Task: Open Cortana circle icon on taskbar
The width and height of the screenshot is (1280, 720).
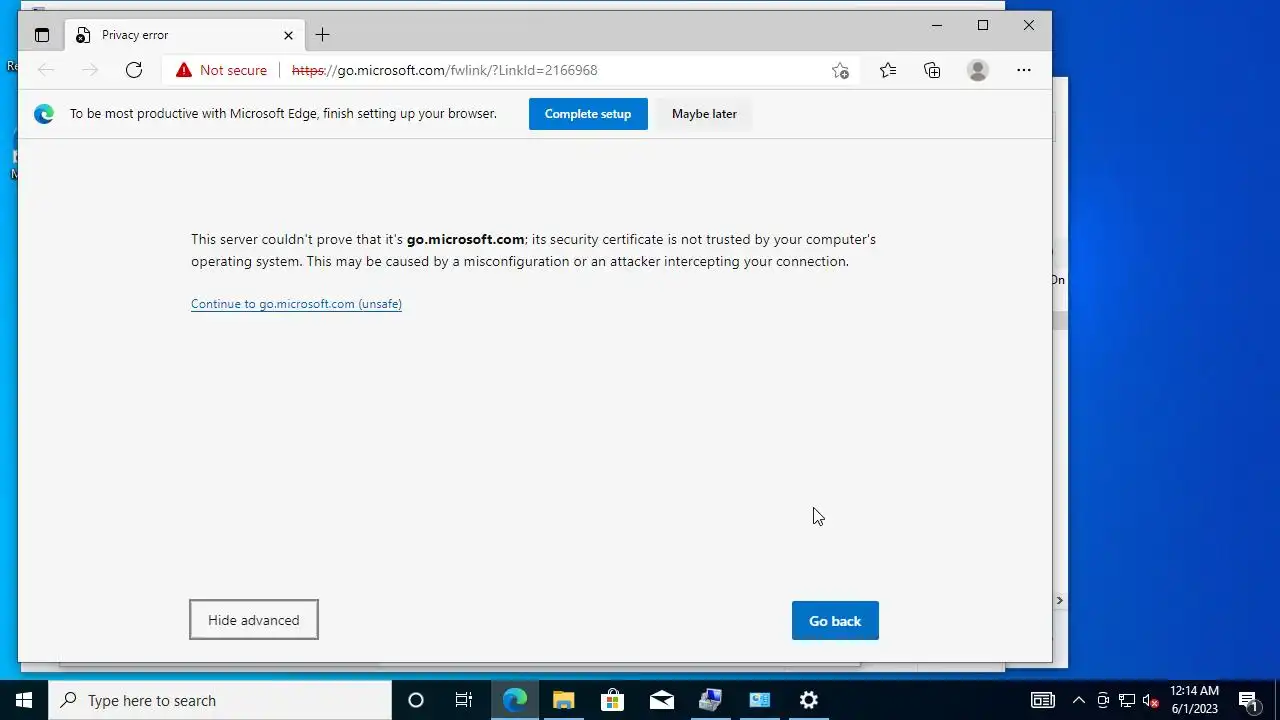Action: pos(416,700)
